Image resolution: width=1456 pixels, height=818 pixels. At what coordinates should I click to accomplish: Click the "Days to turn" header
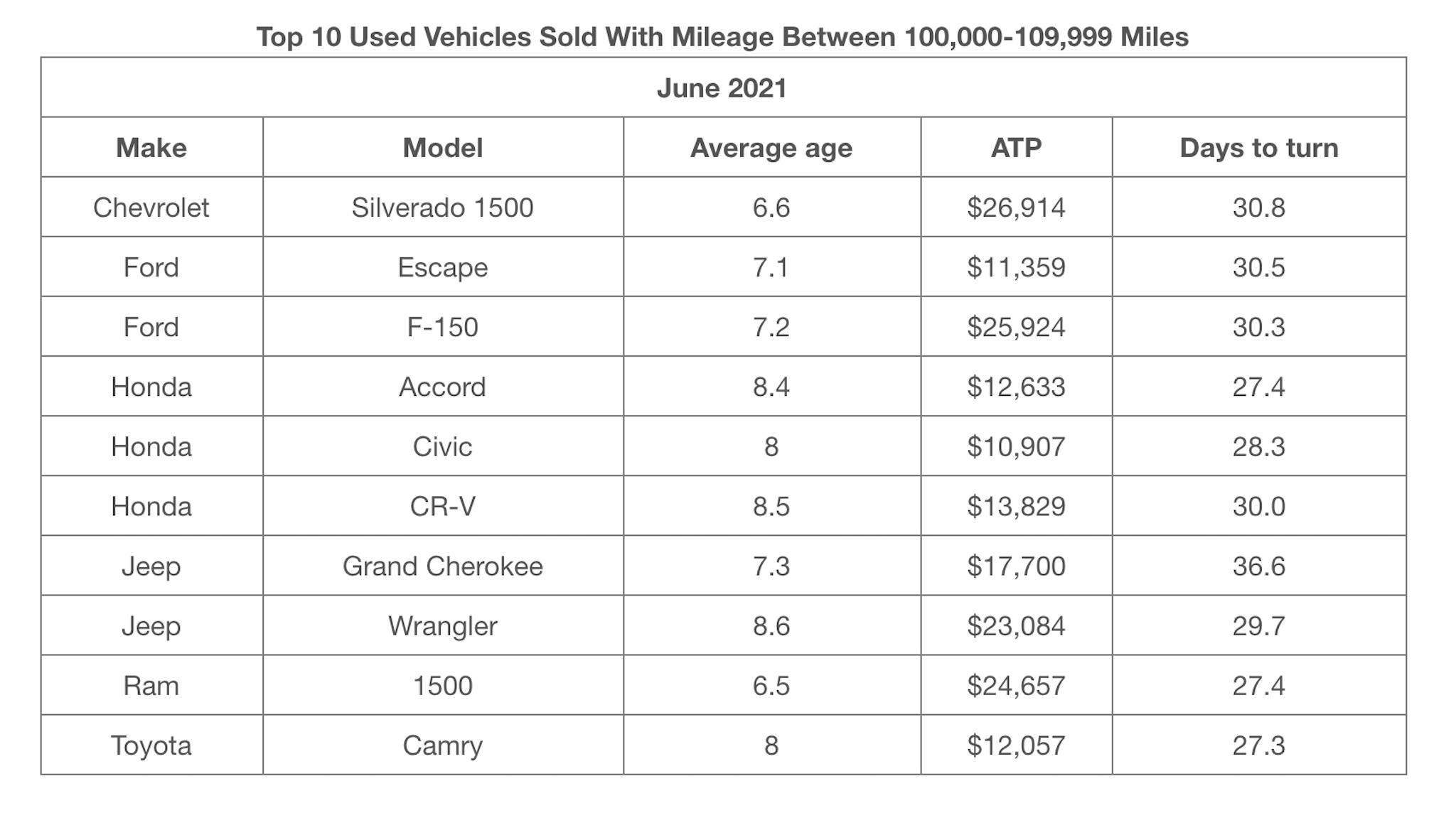[1258, 148]
